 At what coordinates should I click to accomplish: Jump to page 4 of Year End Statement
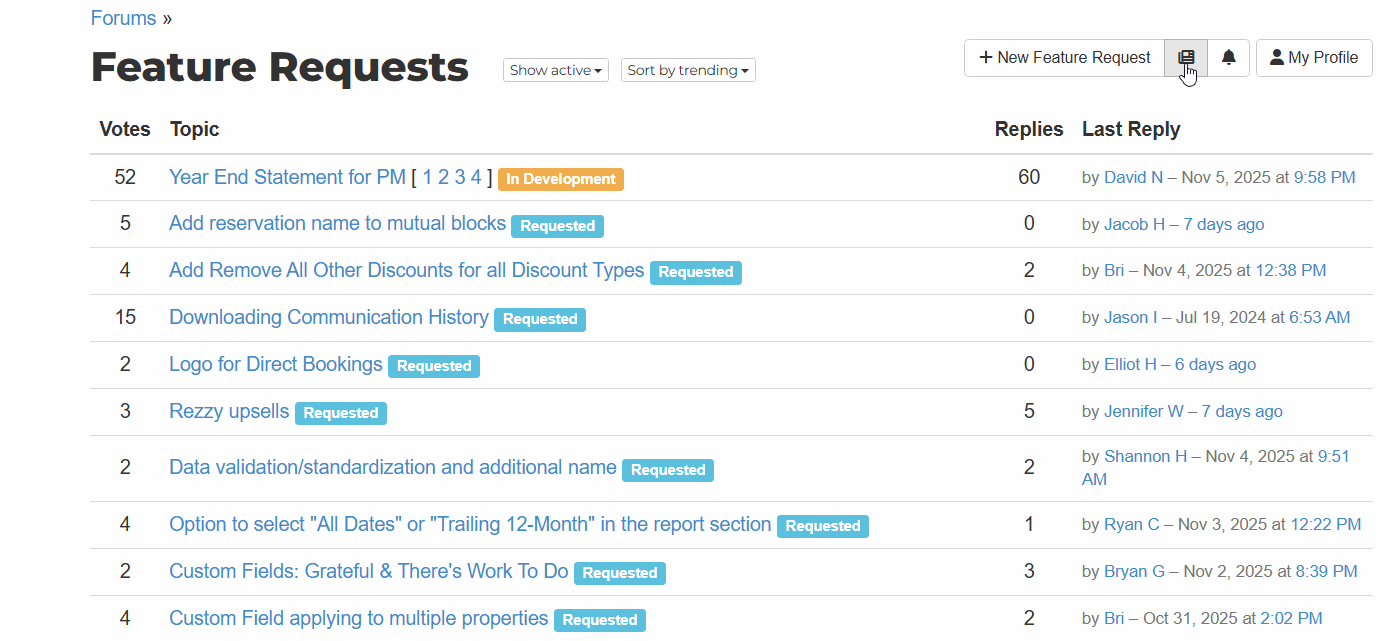[476, 177]
